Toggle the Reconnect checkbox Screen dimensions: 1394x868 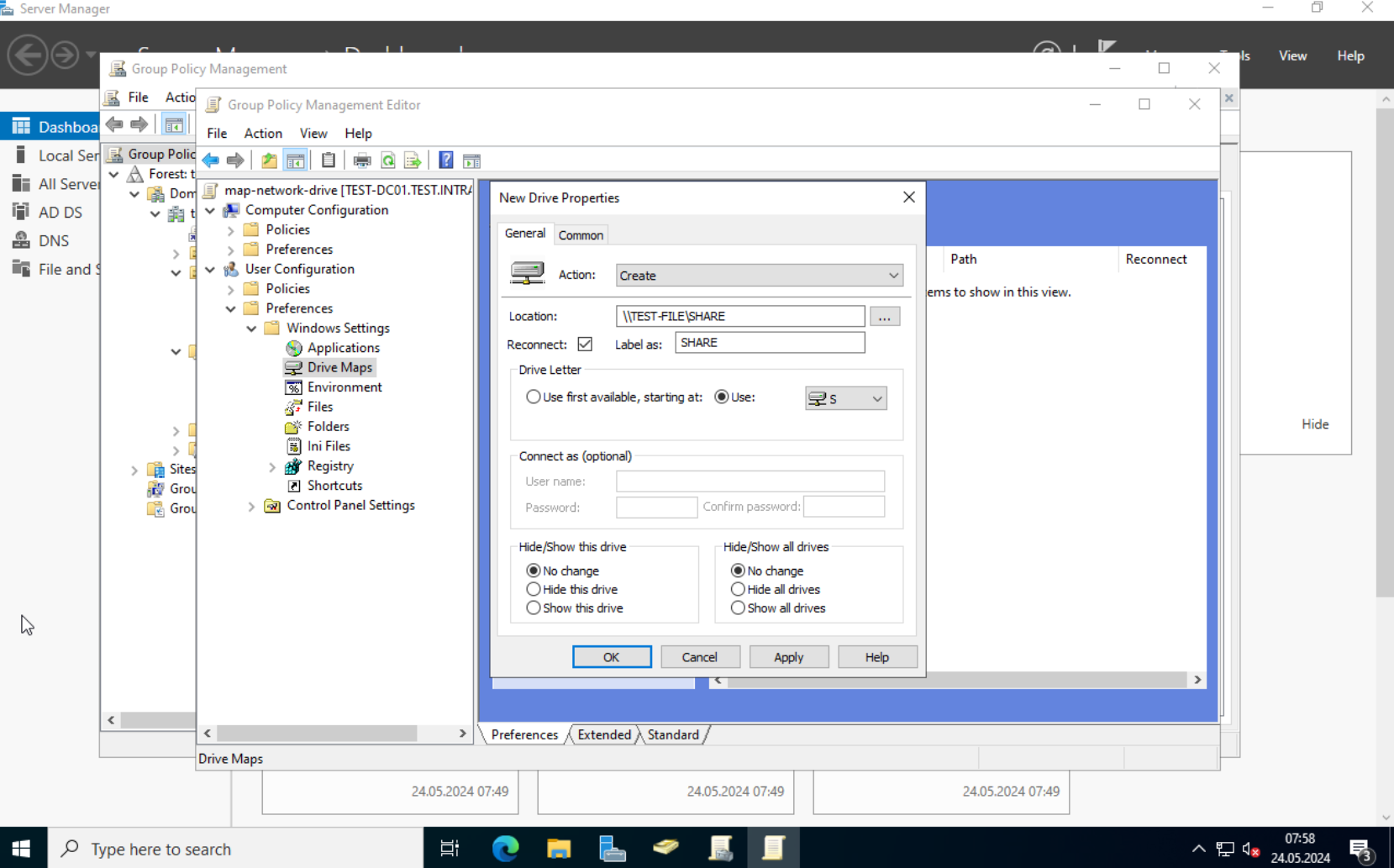click(585, 345)
